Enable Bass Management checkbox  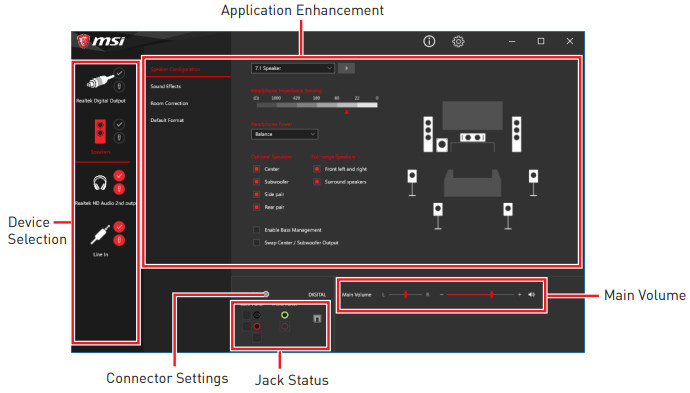click(257, 230)
